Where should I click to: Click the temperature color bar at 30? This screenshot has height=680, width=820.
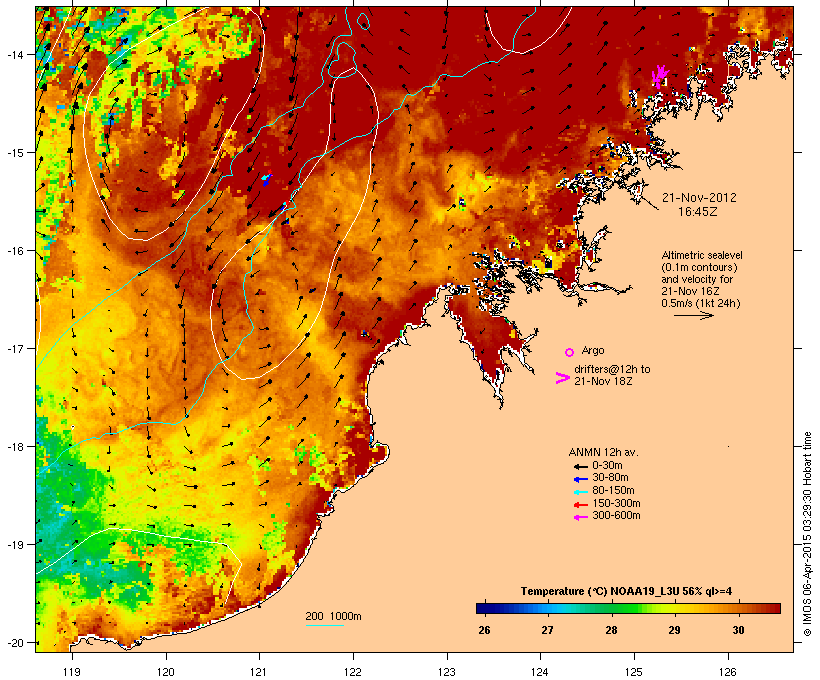point(738,608)
